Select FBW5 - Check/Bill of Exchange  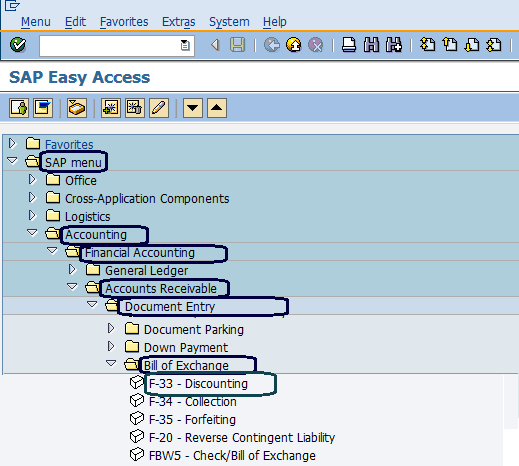click(x=232, y=455)
